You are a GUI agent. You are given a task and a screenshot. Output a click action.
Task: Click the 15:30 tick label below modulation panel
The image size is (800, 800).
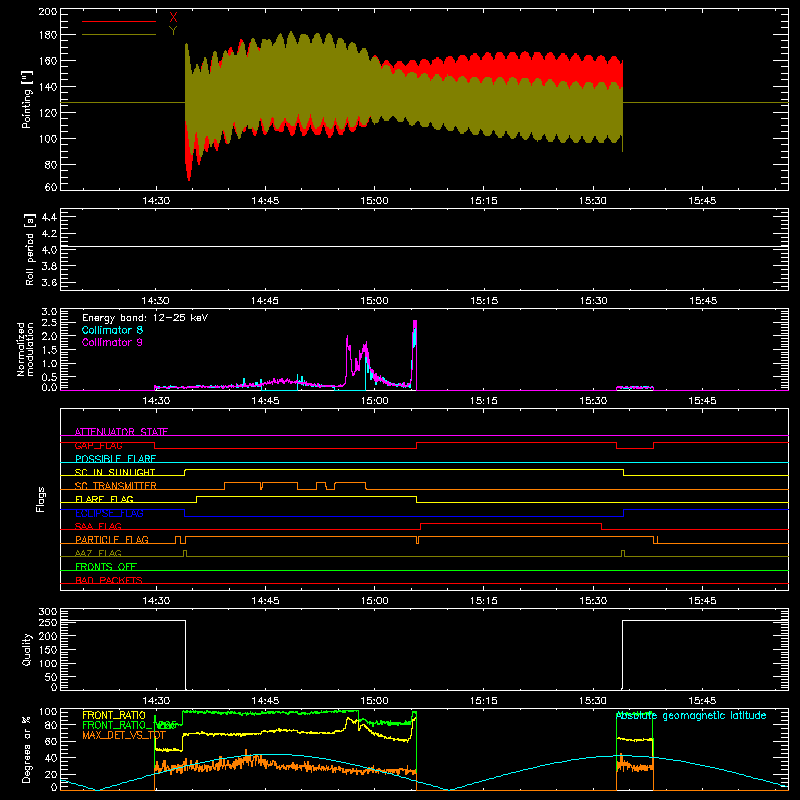pos(593,401)
